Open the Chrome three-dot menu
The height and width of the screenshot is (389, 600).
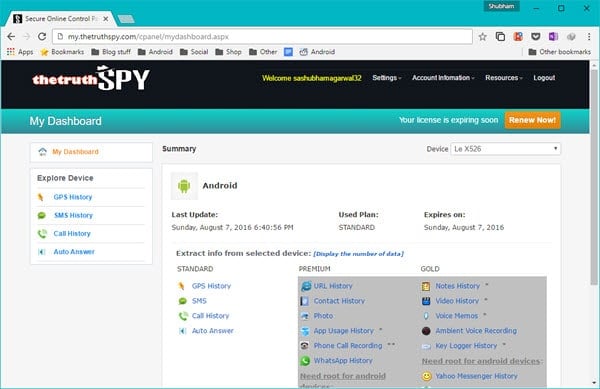pos(589,37)
